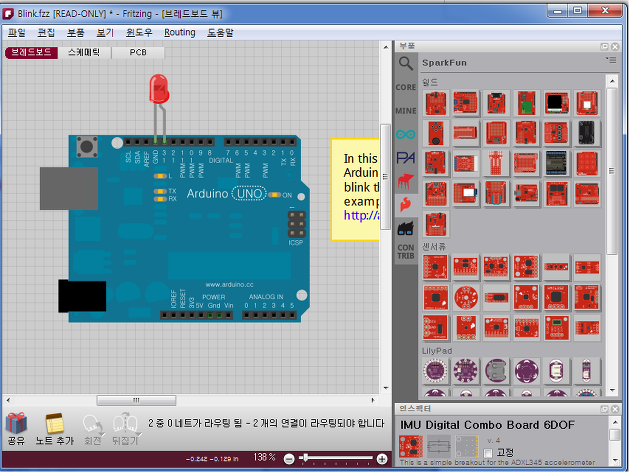This screenshot has width=630, height=473.
Task: Click the Arduino board reset button
Action: [x=87, y=147]
